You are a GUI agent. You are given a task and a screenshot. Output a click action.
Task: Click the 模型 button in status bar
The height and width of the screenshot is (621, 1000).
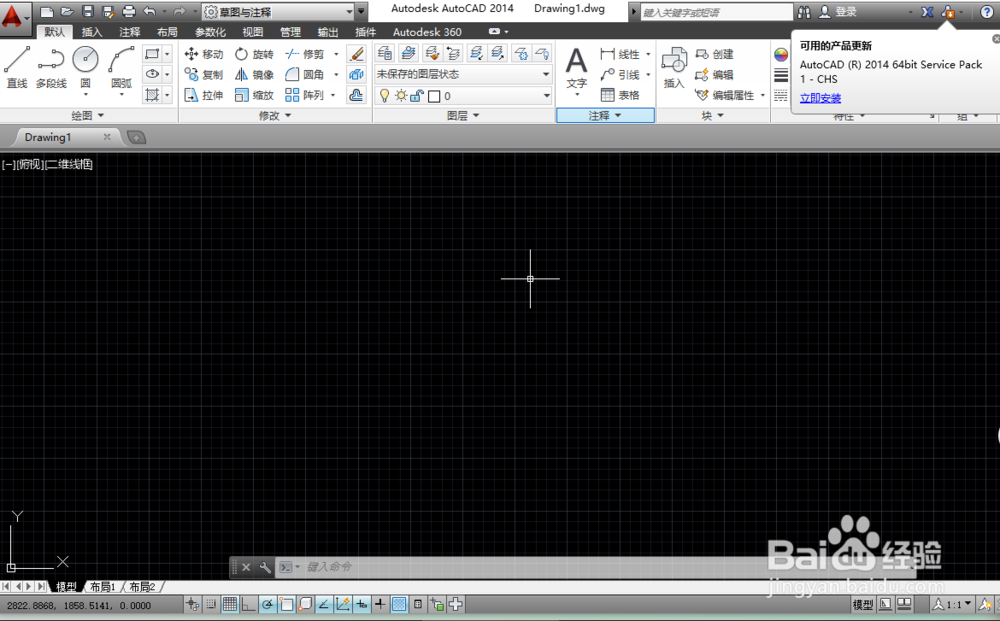(863, 604)
